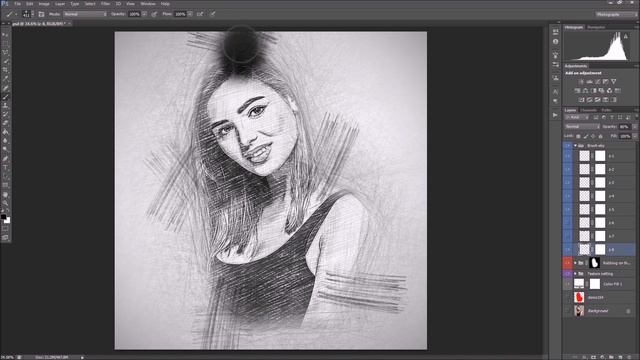The height and width of the screenshot is (360, 640).
Task: Click the background color swatch
Action: point(8,221)
